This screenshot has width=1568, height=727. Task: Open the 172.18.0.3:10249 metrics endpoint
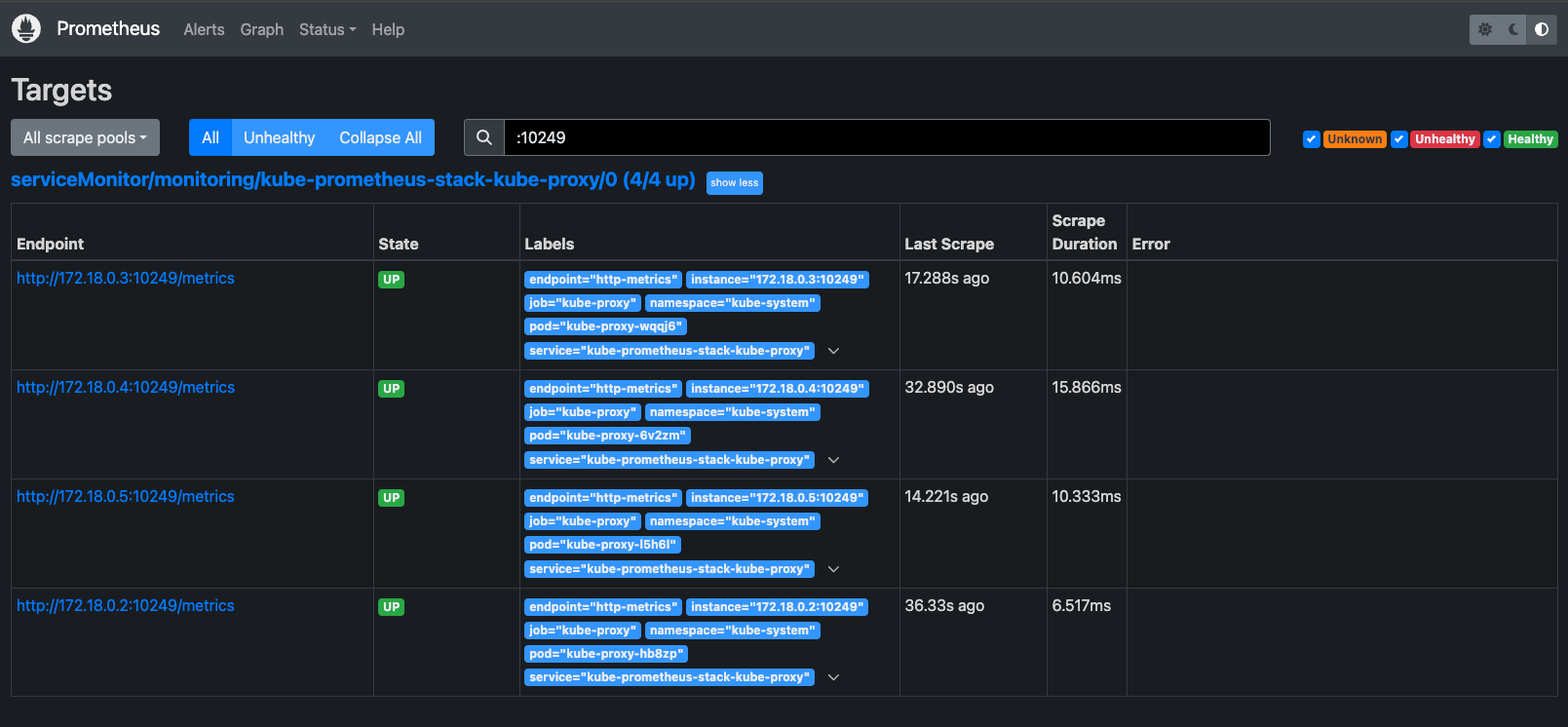point(126,278)
